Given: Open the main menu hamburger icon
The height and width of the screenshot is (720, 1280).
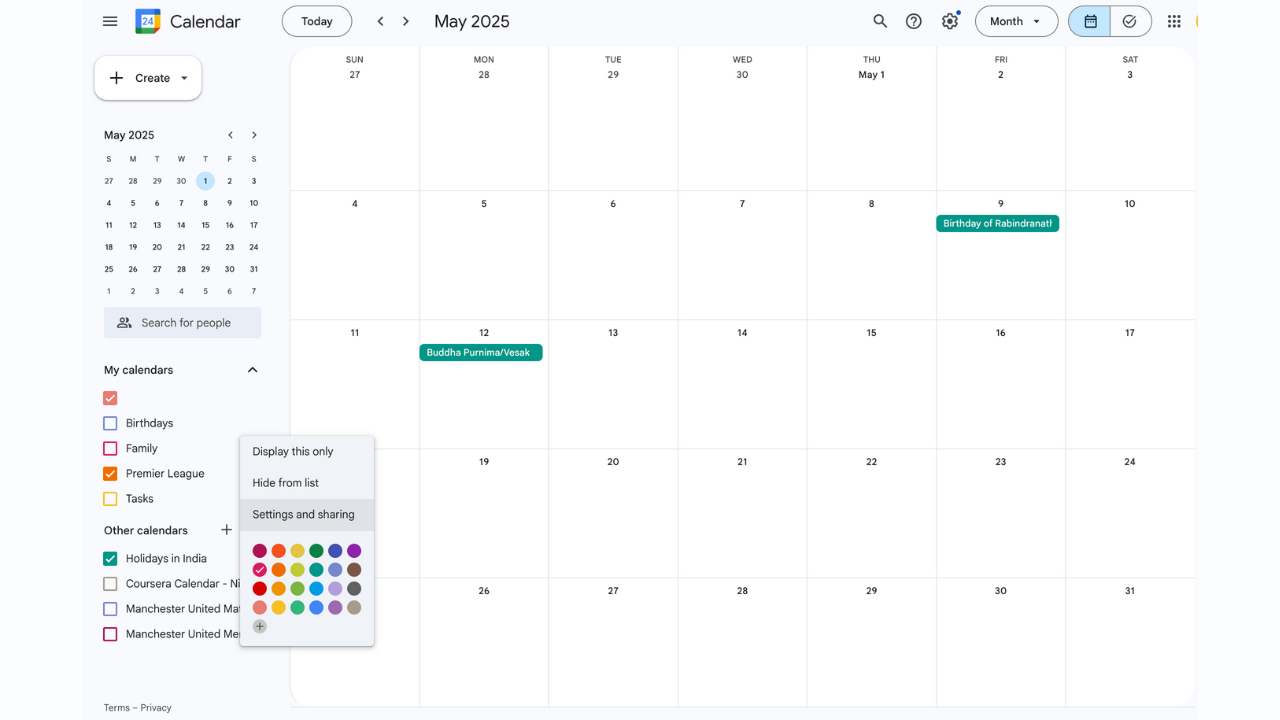Looking at the screenshot, I should 110,21.
